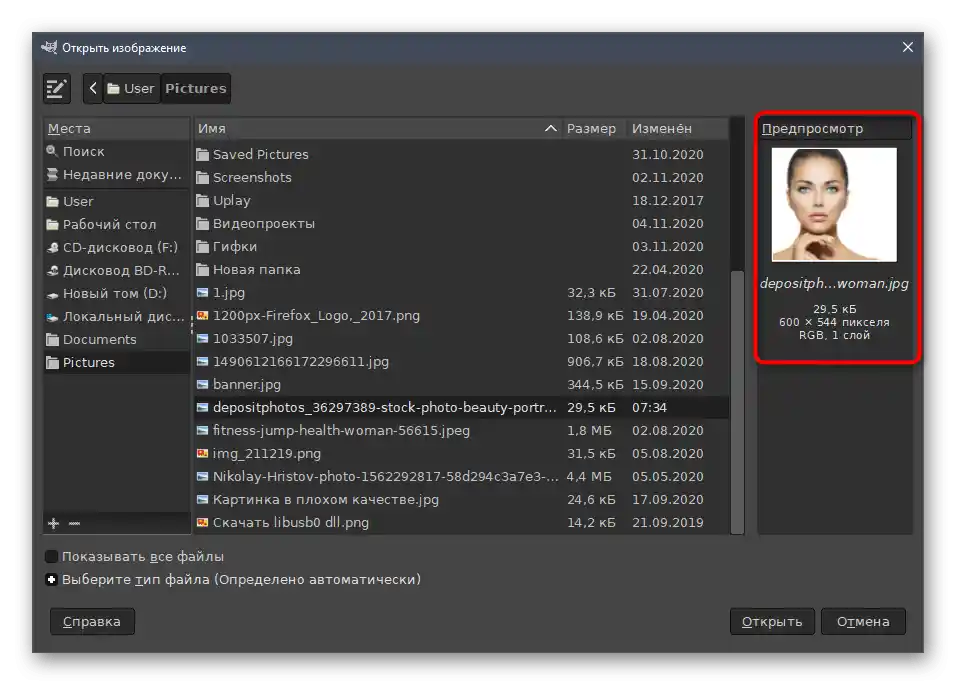Expand Выберите тип файла section
Screen dimensions: 956x685
point(52,580)
